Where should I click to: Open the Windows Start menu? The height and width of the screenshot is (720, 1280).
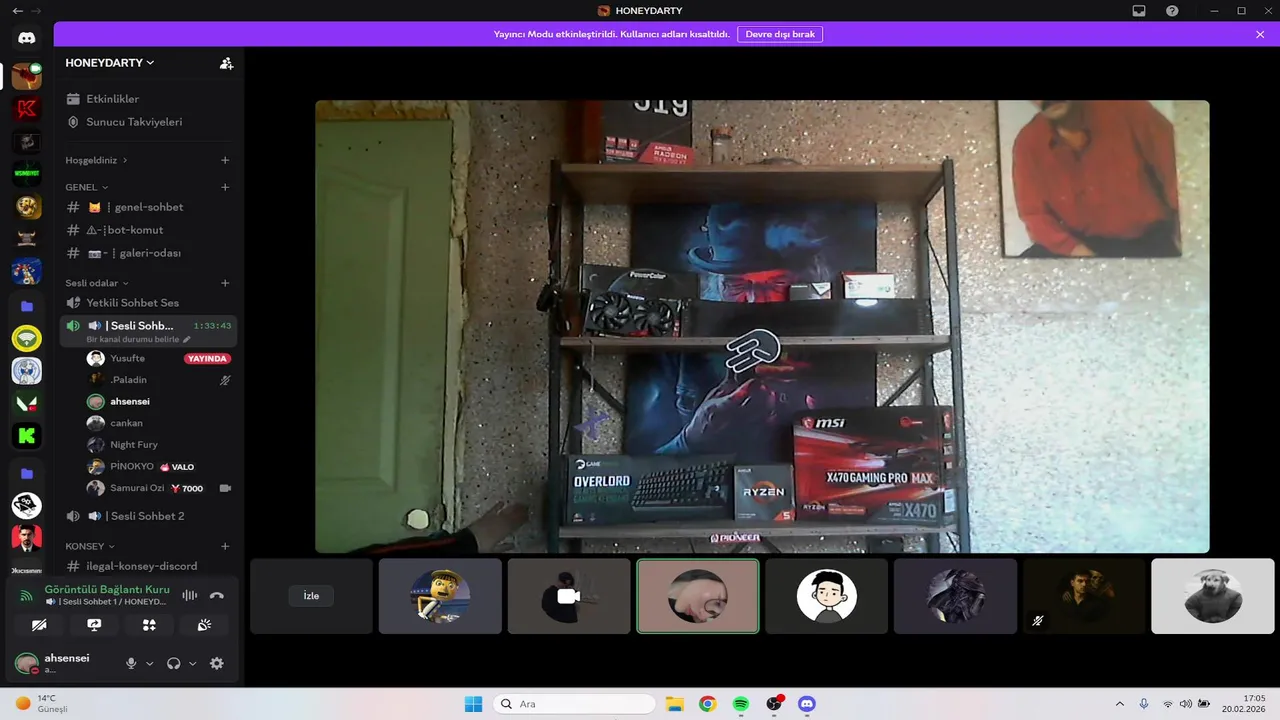pyautogui.click(x=473, y=704)
